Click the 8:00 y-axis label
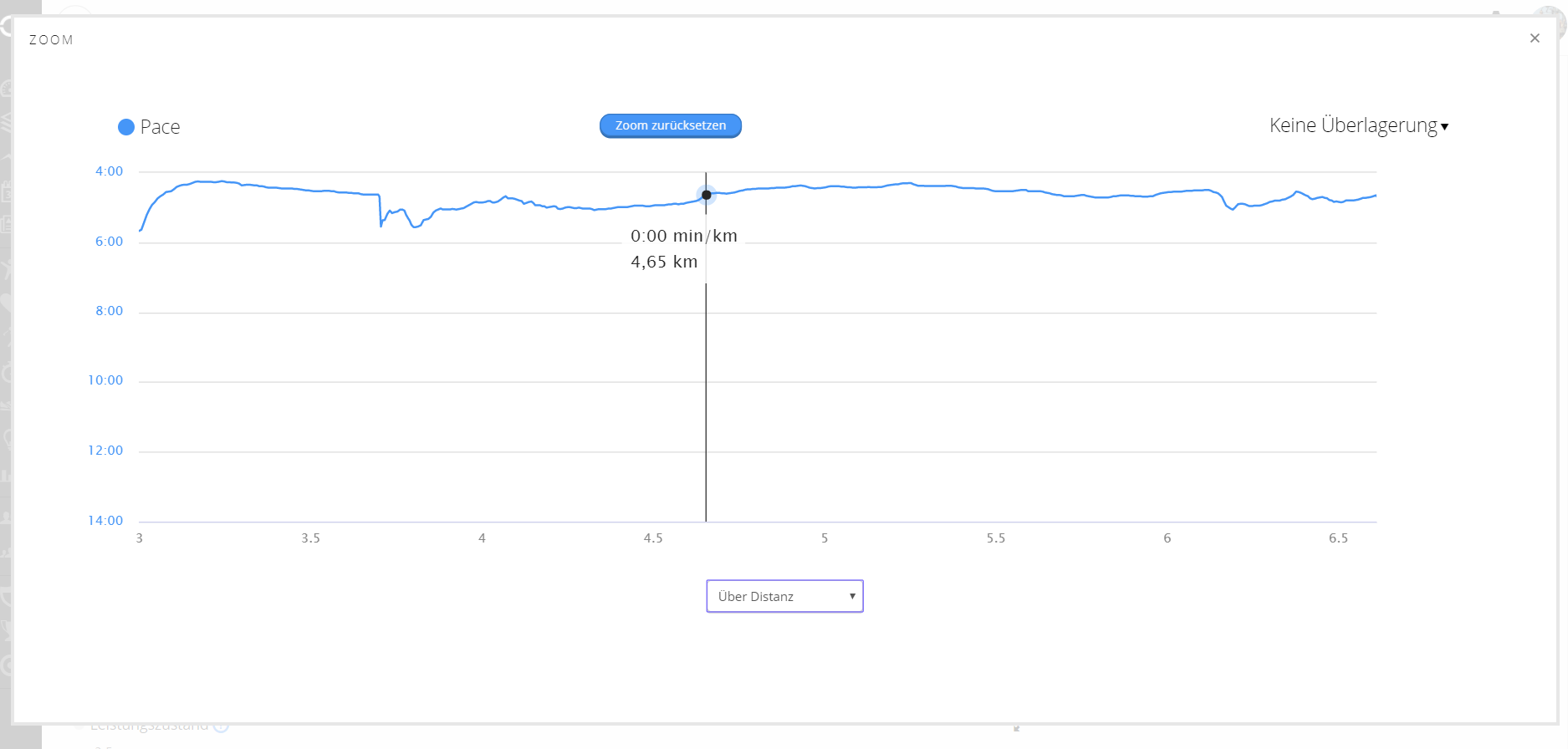The width and height of the screenshot is (1568, 749). tap(109, 311)
